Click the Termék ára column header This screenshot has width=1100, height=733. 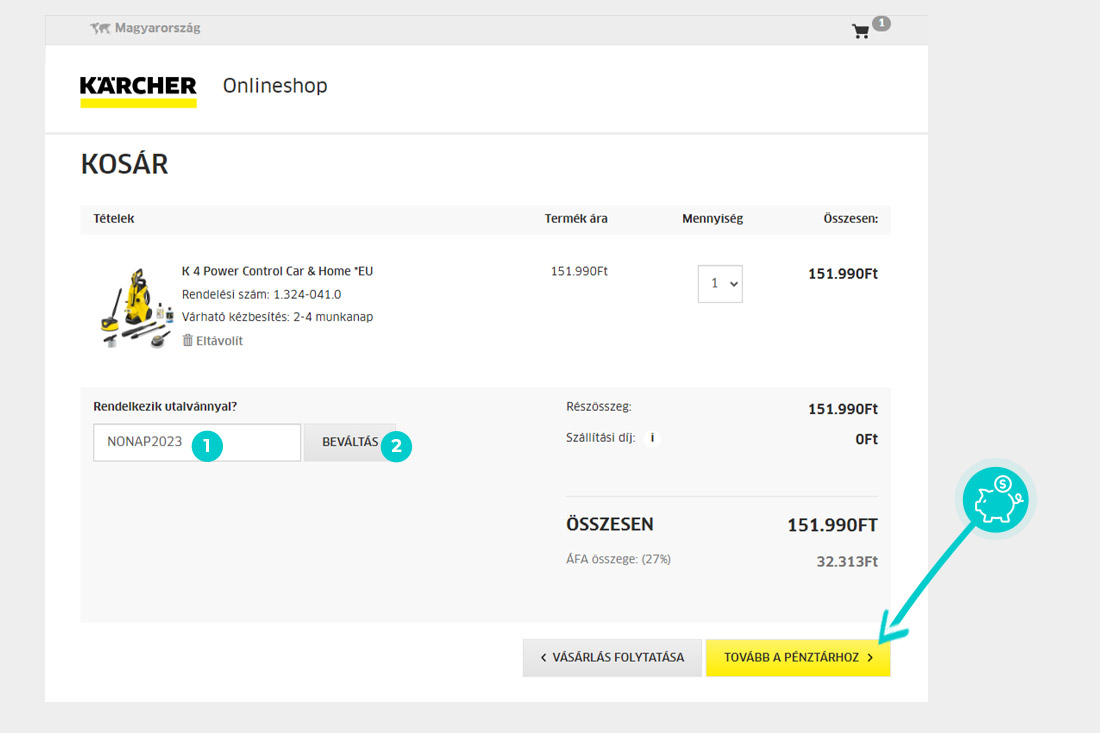tap(576, 218)
